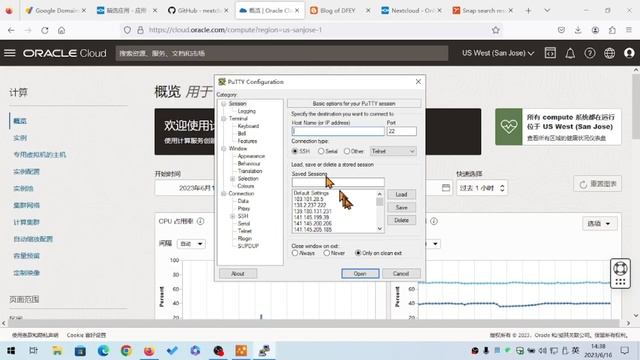Select Colours in PuTTY category tree
Image resolution: width=640 pixels, height=360 pixels.
tap(246, 186)
